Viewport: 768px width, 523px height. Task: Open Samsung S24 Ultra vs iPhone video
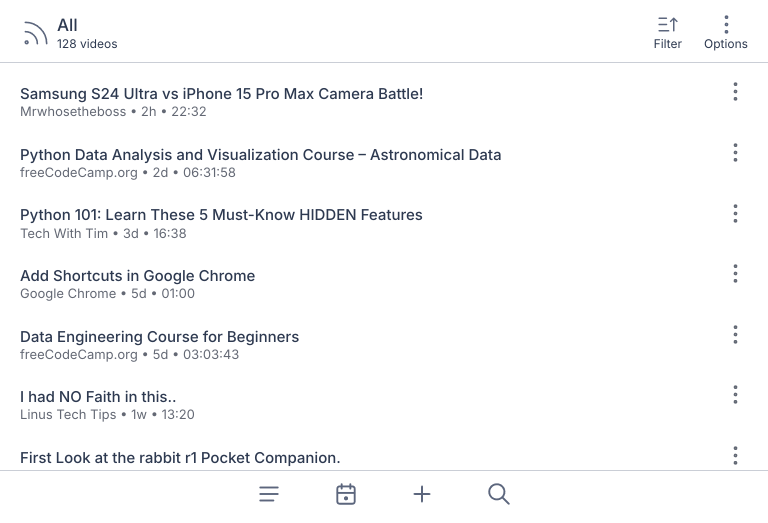[x=221, y=94]
